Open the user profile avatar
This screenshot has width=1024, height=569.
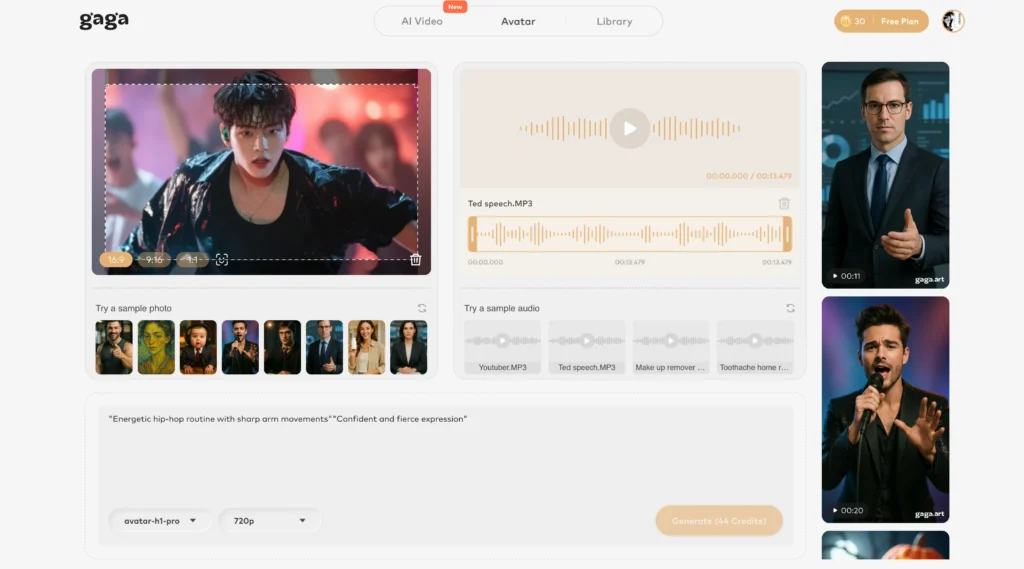(x=952, y=21)
